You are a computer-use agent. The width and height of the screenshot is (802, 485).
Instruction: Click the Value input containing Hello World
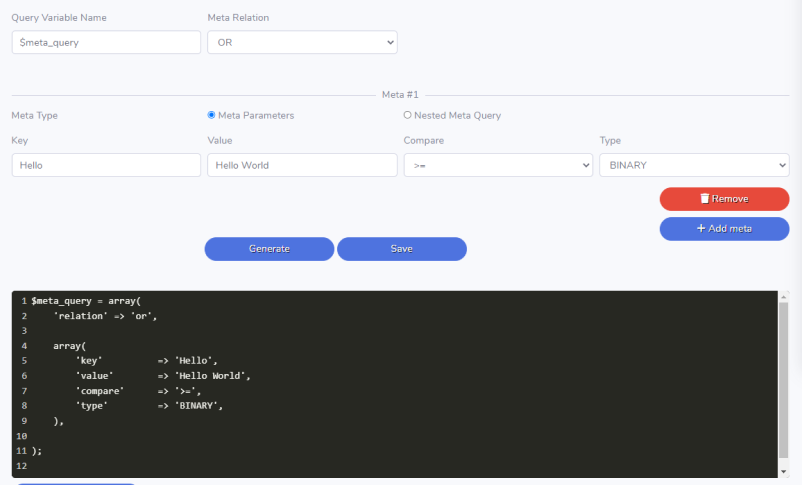[302, 165]
